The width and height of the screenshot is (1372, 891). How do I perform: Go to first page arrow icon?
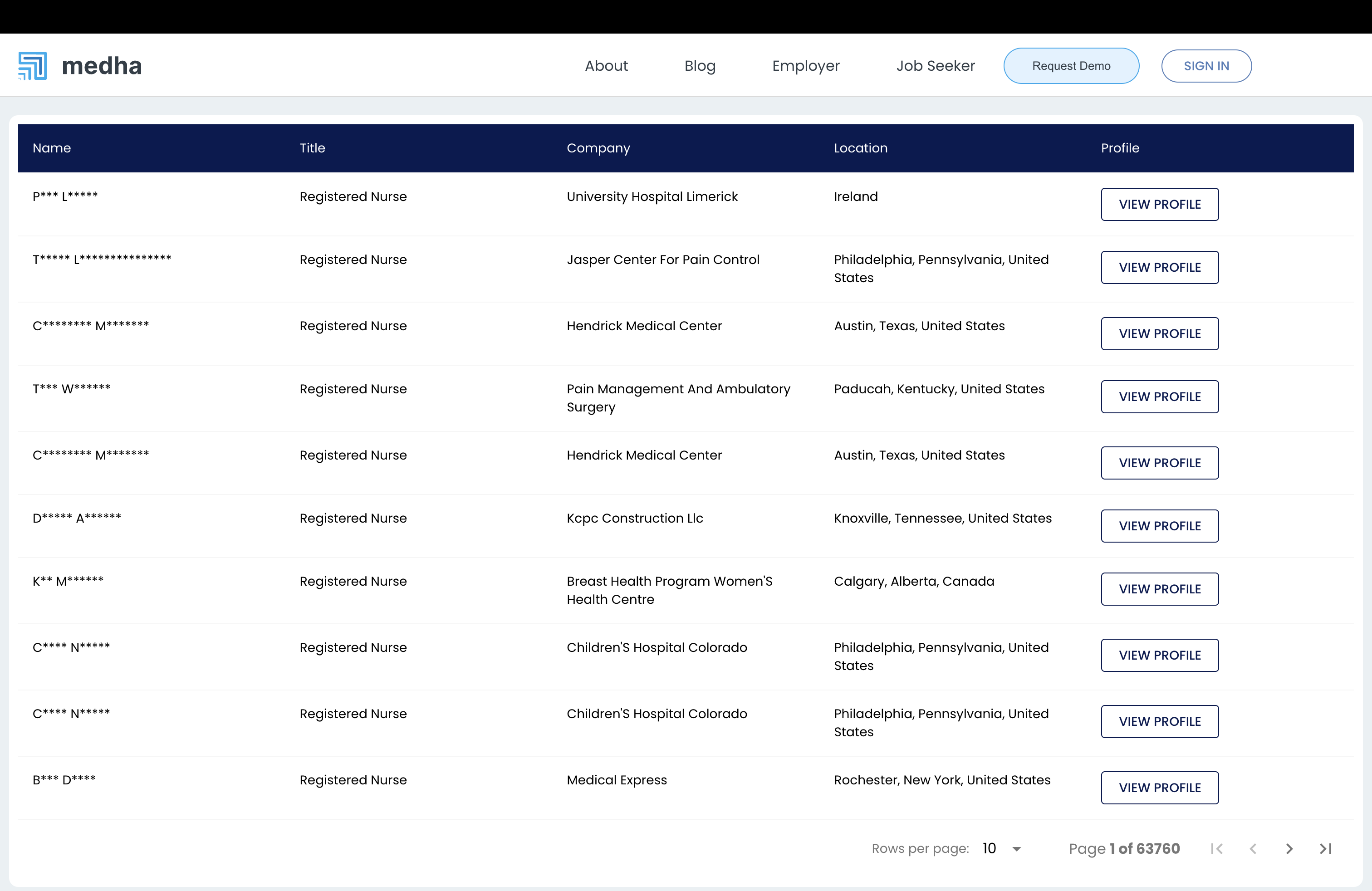pyautogui.click(x=1216, y=848)
